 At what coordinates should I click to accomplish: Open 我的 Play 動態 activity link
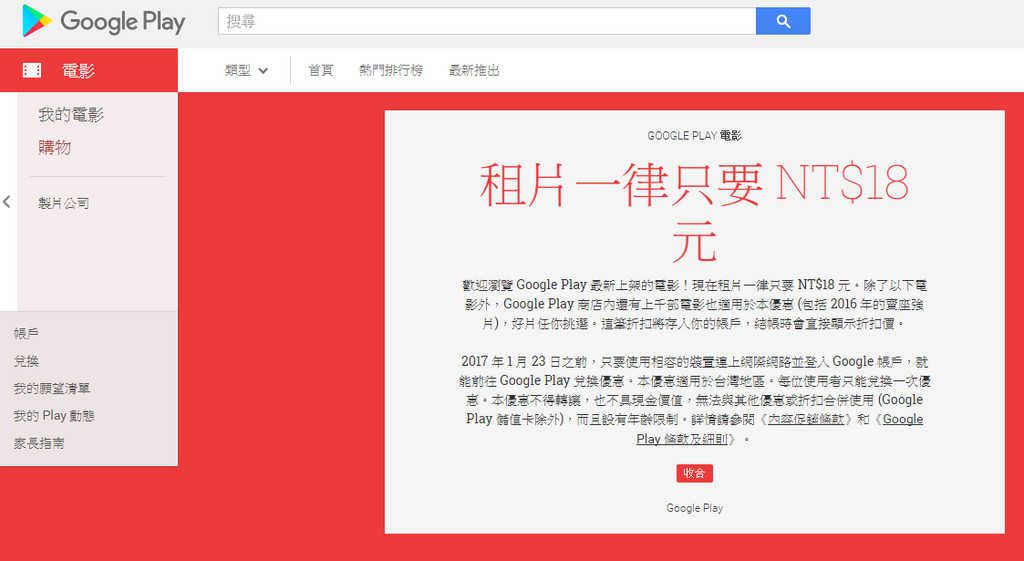tap(54, 415)
